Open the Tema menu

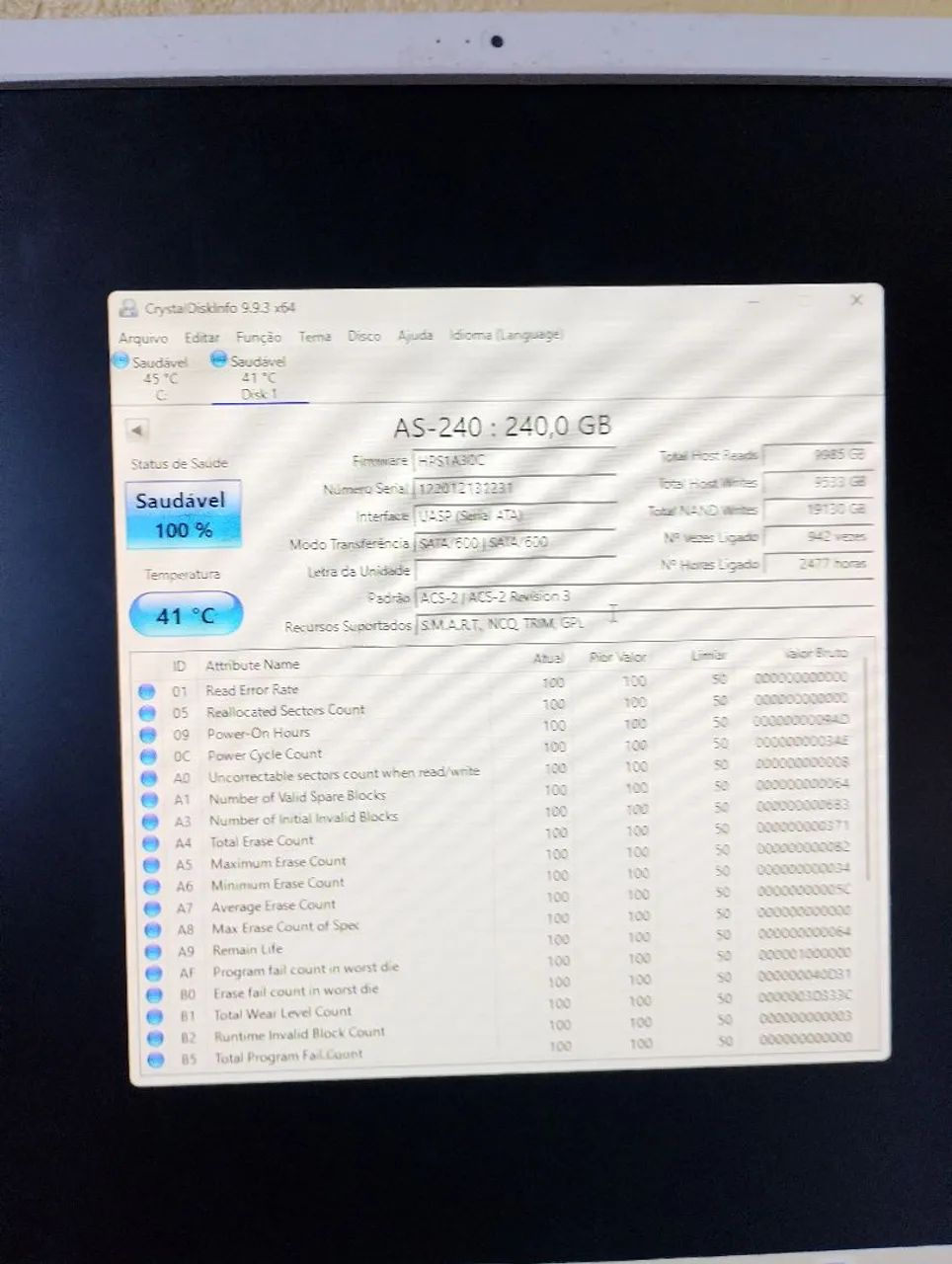tap(315, 336)
